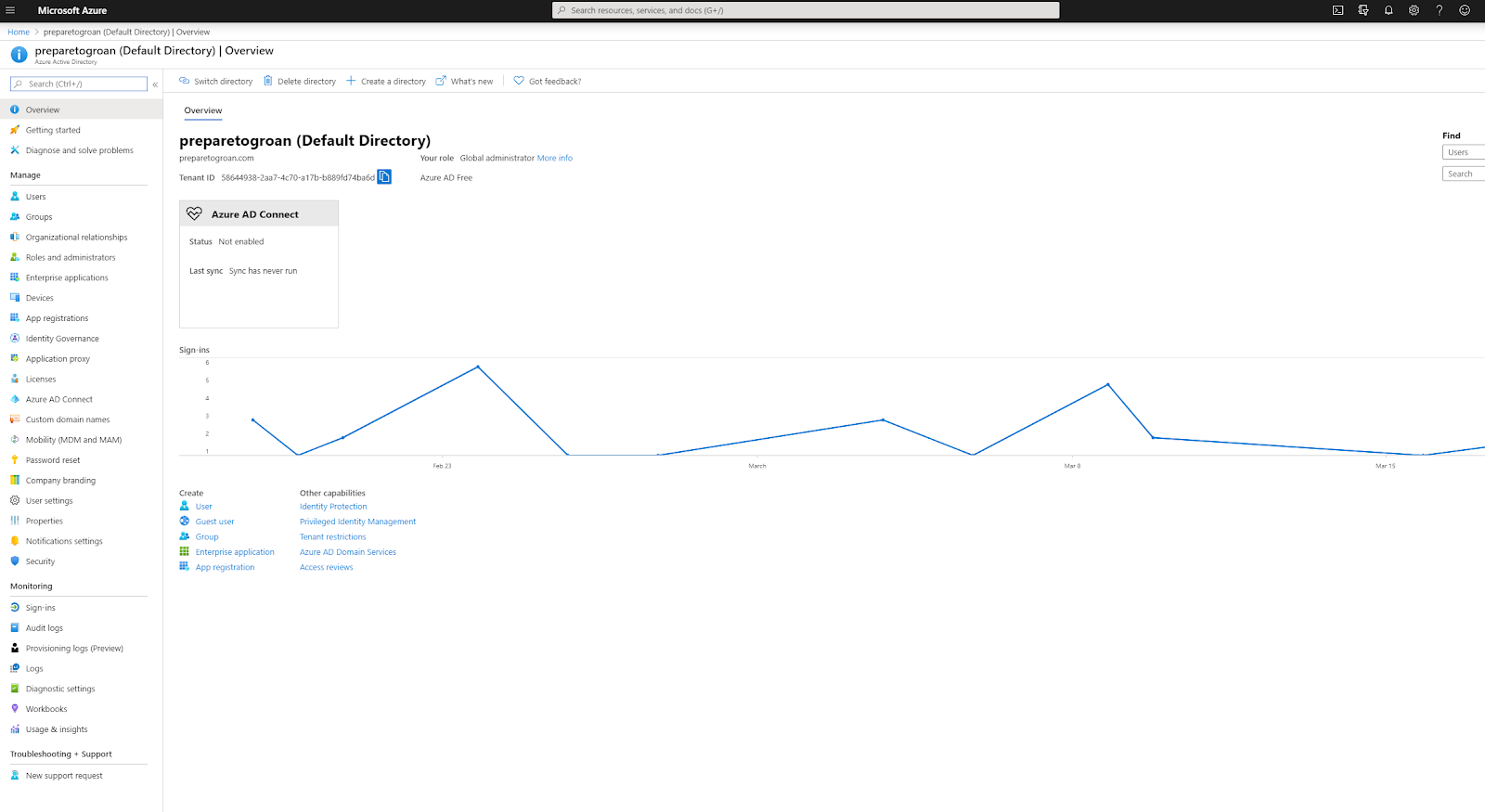Open Identity Protection link
Image resolution: width=1485 pixels, height=812 pixels.
point(333,507)
